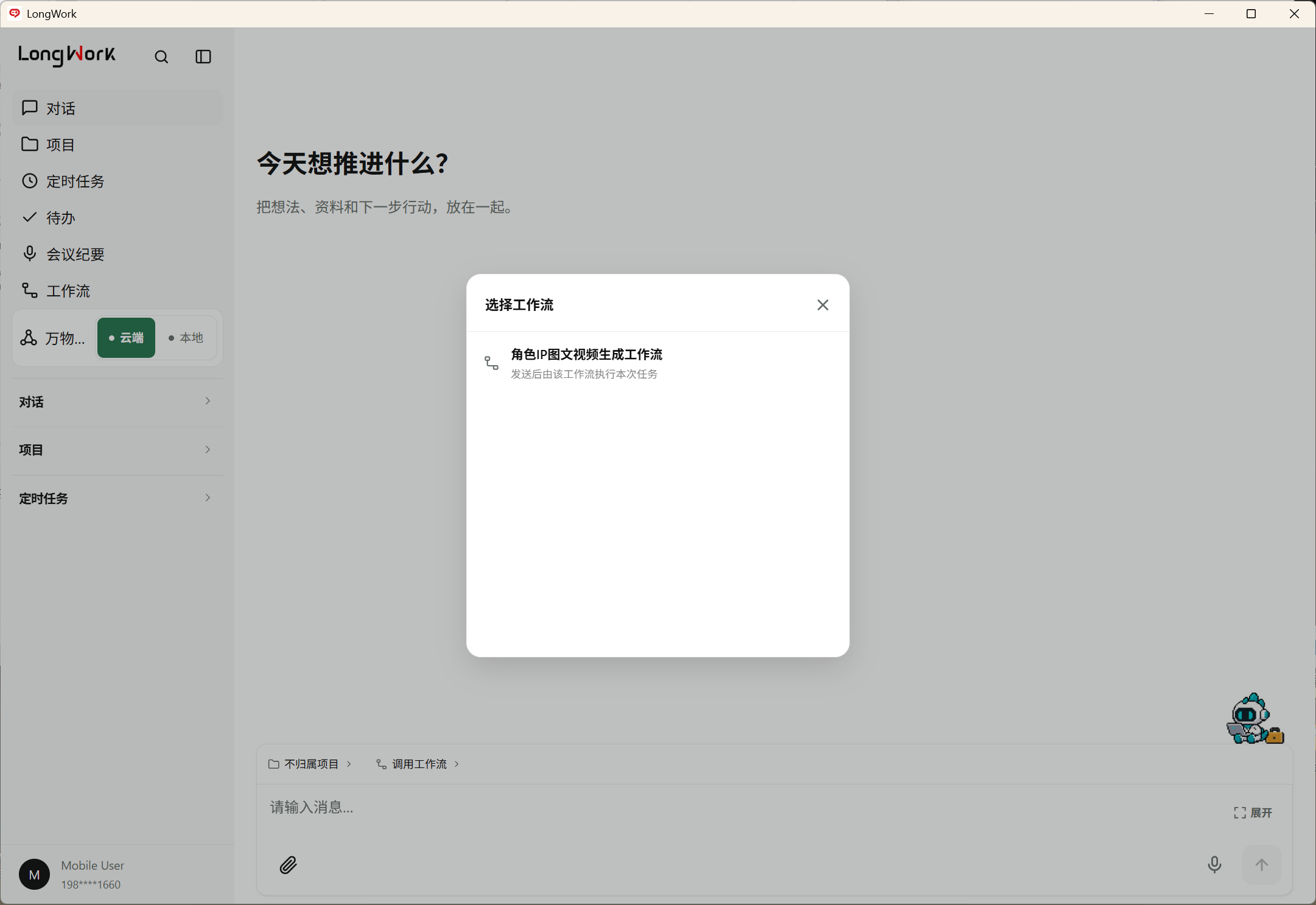1316x905 pixels.
Task: Click the LongWork logo
Action: point(67,55)
